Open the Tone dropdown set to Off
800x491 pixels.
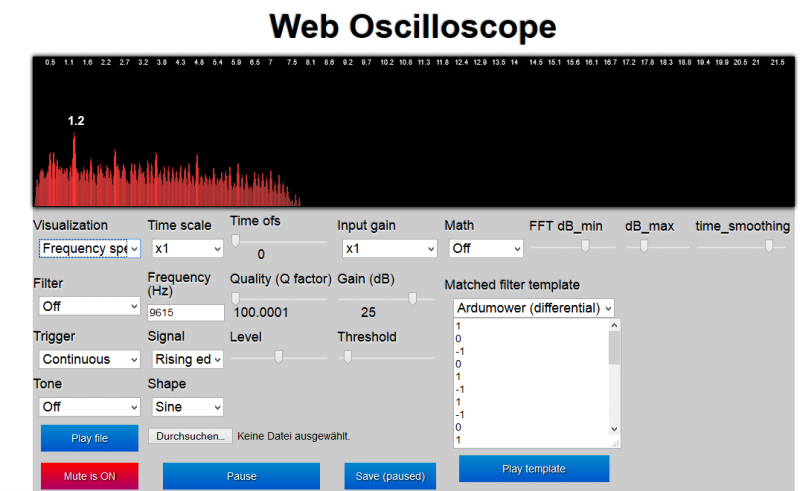coord(89,407)
